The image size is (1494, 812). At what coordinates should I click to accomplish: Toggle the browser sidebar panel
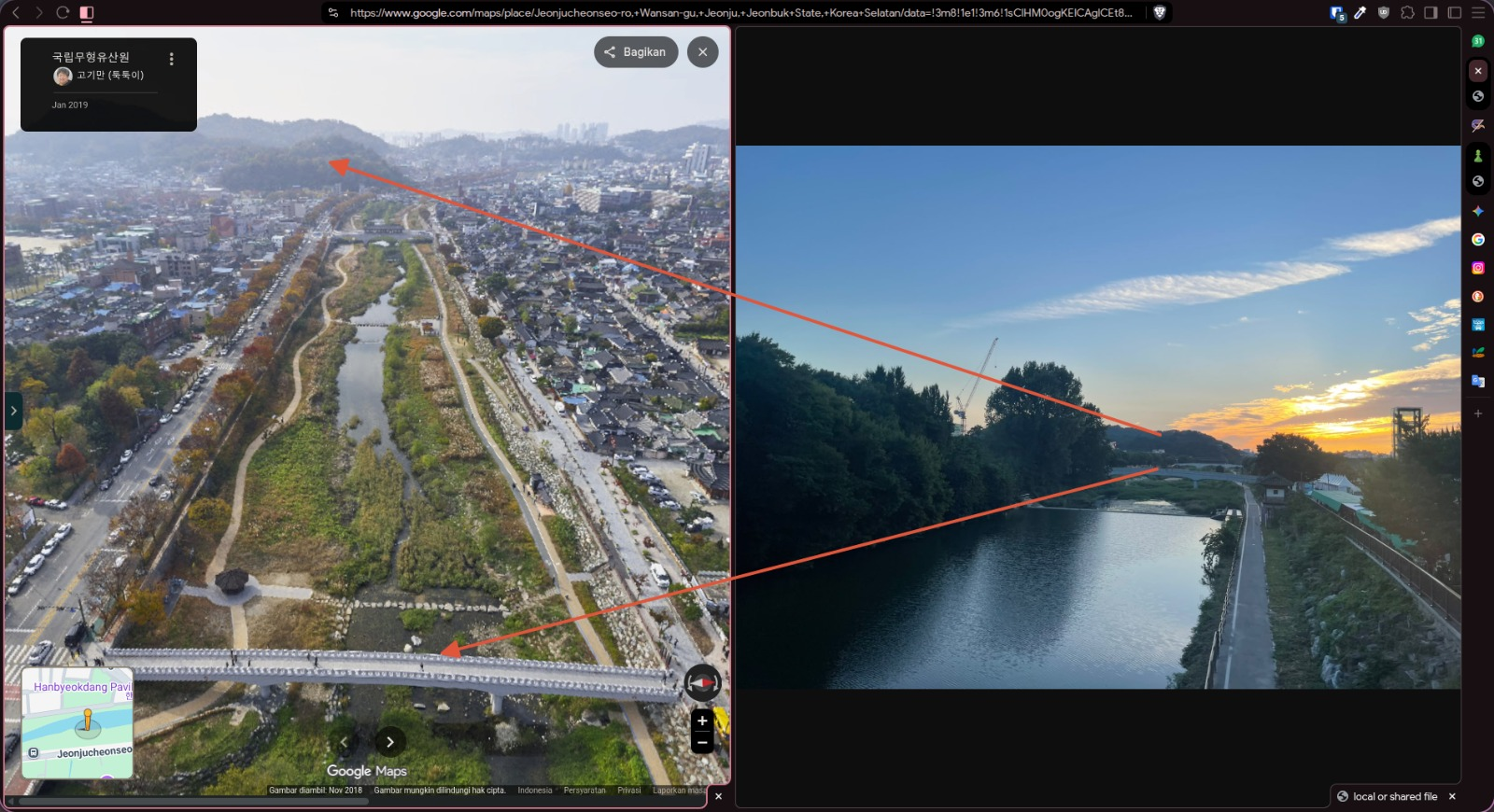(1431, 13)
